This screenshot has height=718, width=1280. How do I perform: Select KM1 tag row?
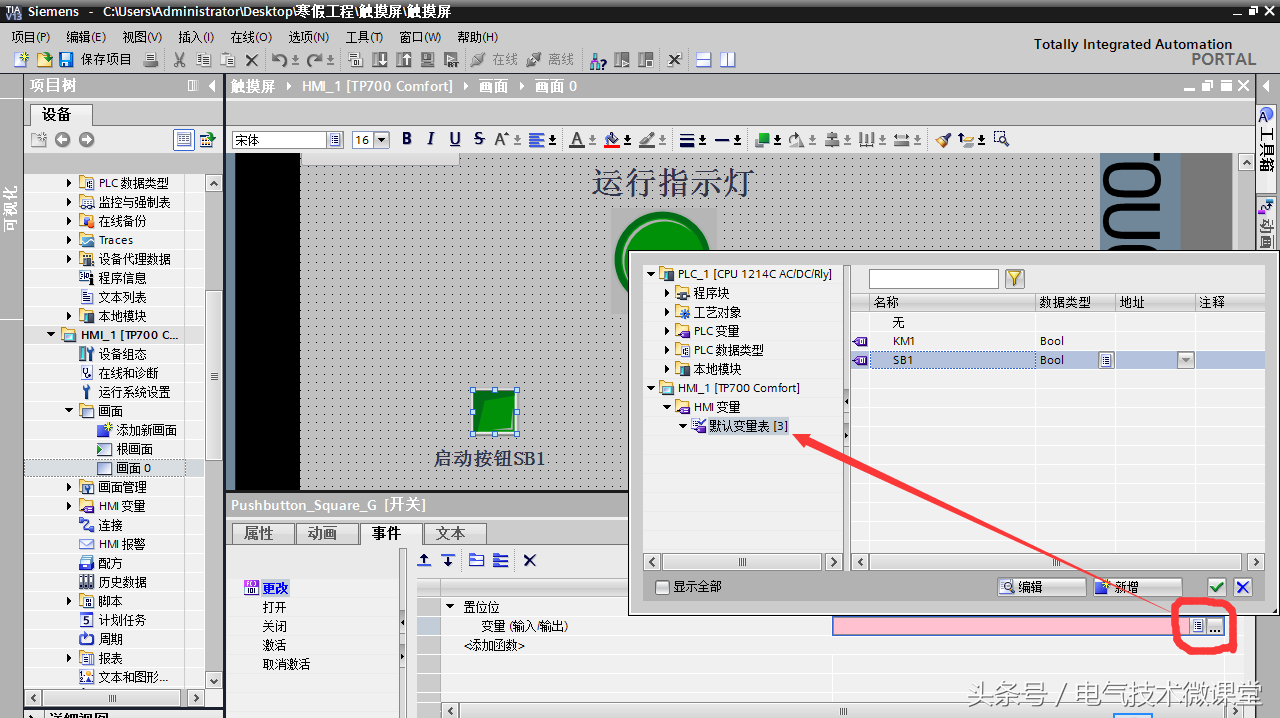pos(1057,341)
